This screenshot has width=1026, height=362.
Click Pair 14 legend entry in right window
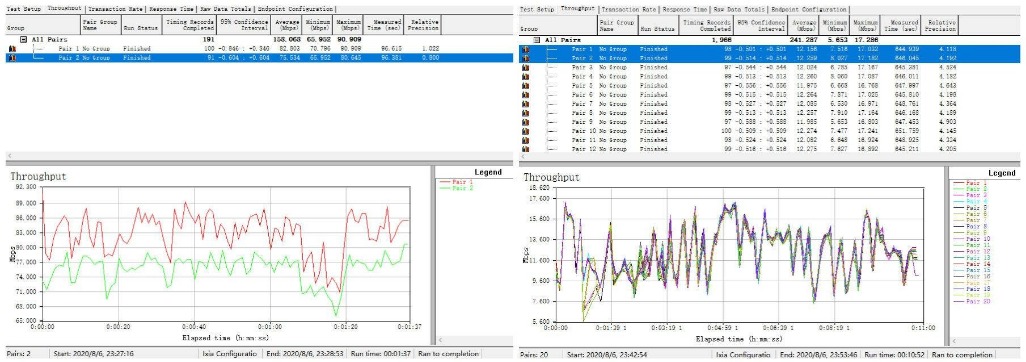click(972, 264)
